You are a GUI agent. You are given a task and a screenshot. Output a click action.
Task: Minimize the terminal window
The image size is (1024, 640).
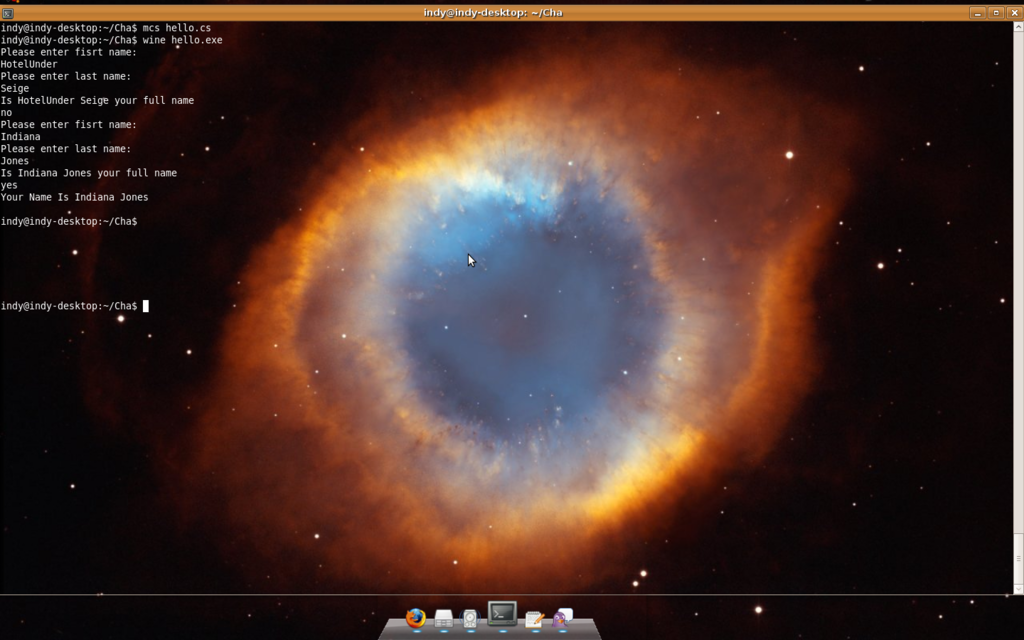pos(977,13)
